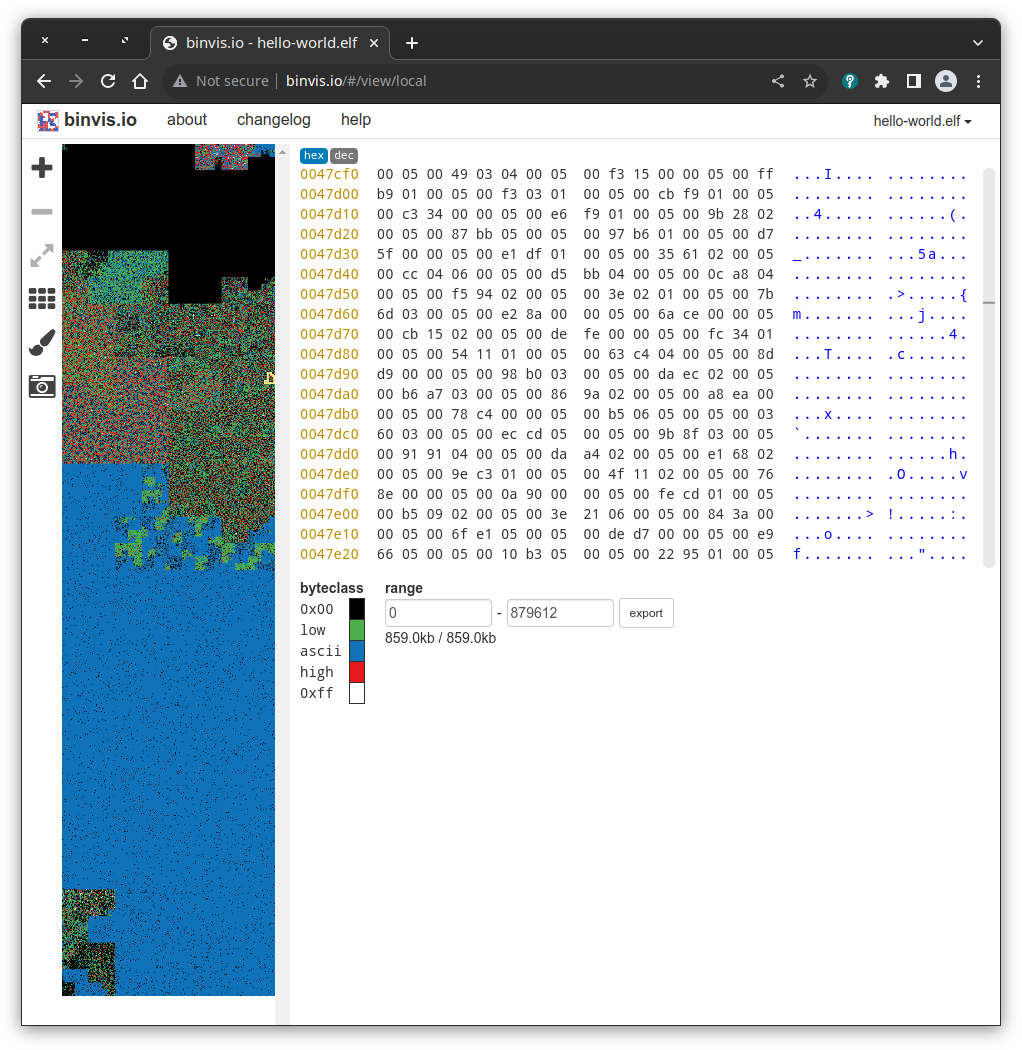Open the changelog link

pyautogui.click(x=273, y=119)
